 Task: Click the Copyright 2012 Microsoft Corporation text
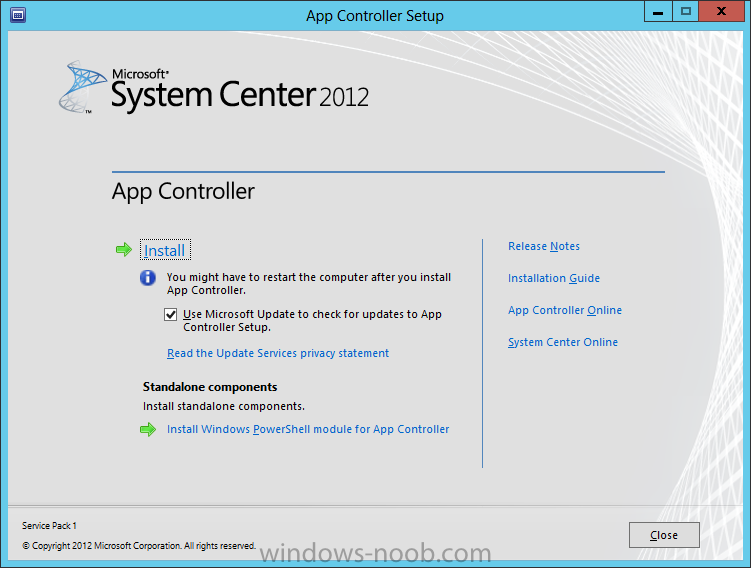(x=139, y=545)
